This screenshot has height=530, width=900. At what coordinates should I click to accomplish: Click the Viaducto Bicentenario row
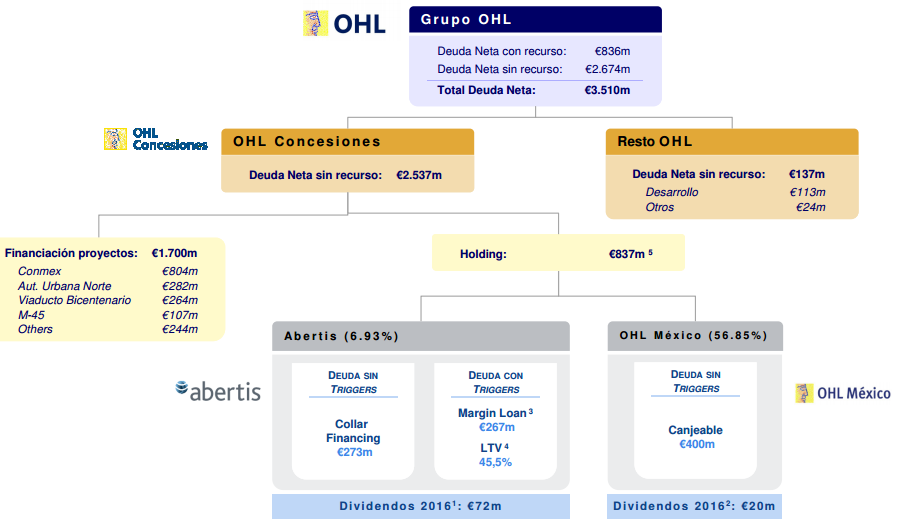click(108, 300)
